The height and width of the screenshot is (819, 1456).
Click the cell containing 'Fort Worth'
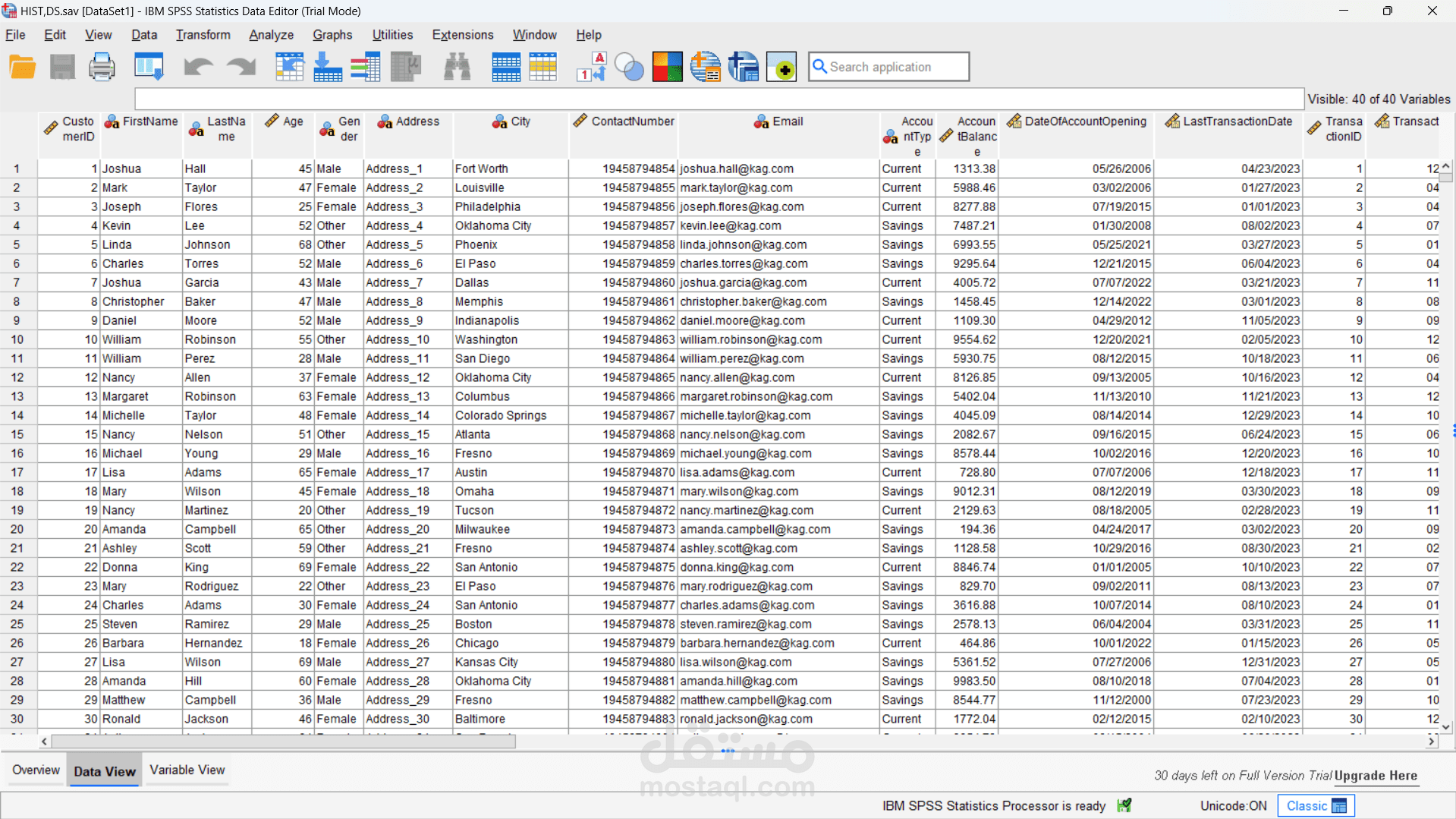(x=510, y=169)
